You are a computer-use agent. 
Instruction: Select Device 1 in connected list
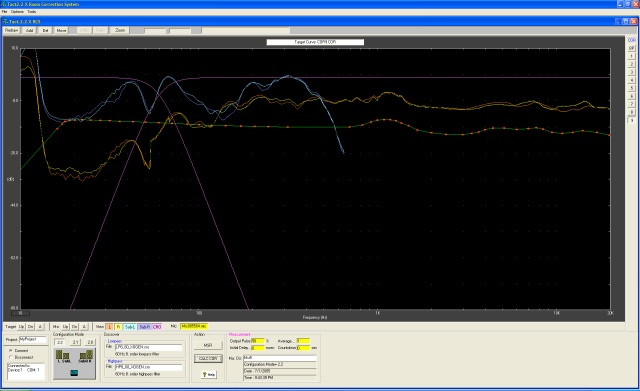tap(24, 370)
